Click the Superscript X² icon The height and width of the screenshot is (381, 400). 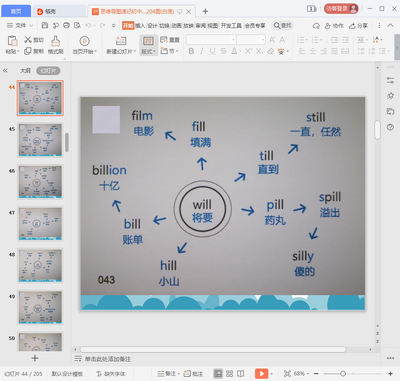click(x=249, y=51)
